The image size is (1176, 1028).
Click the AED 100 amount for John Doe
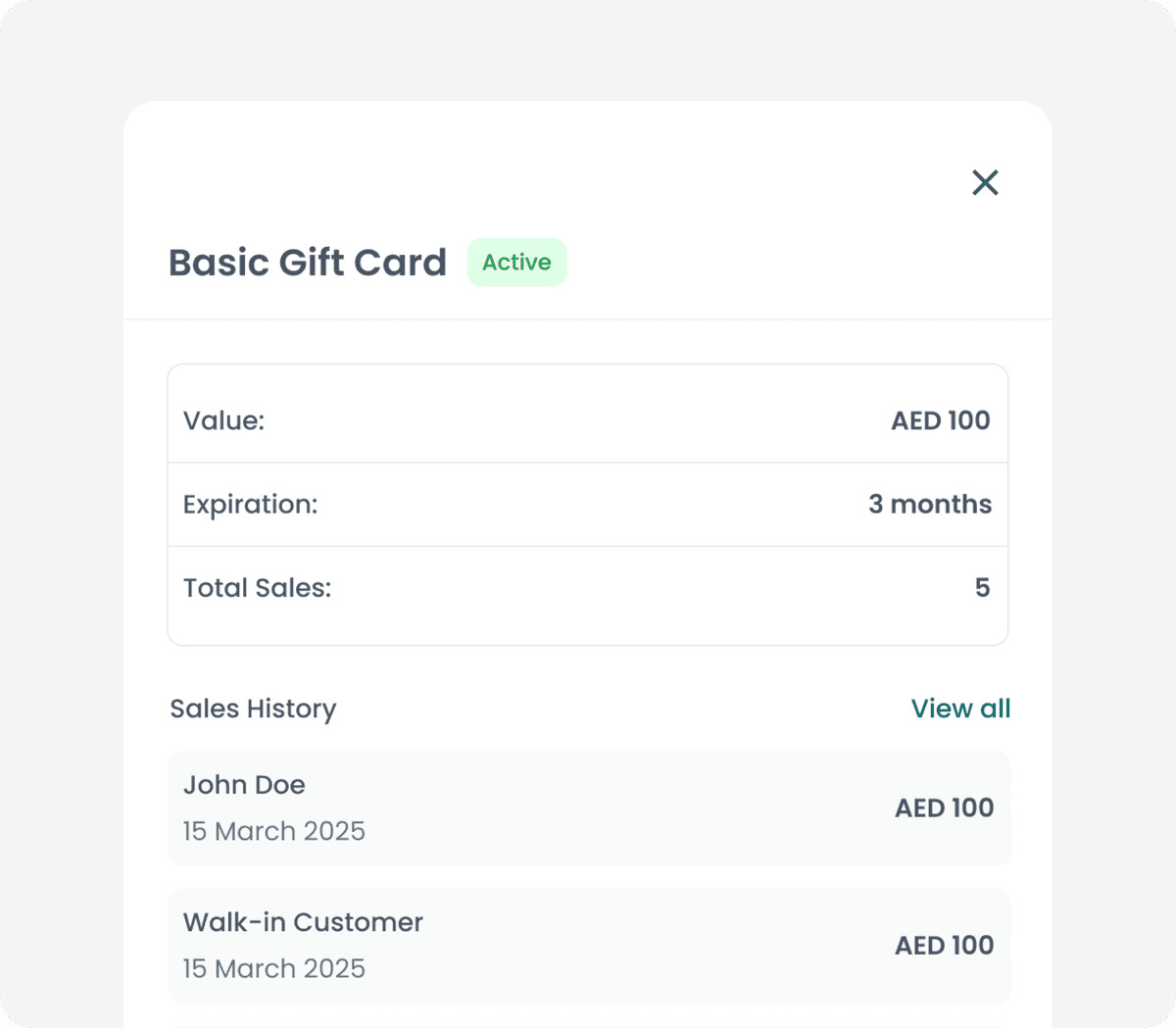(x=944, y=808)
